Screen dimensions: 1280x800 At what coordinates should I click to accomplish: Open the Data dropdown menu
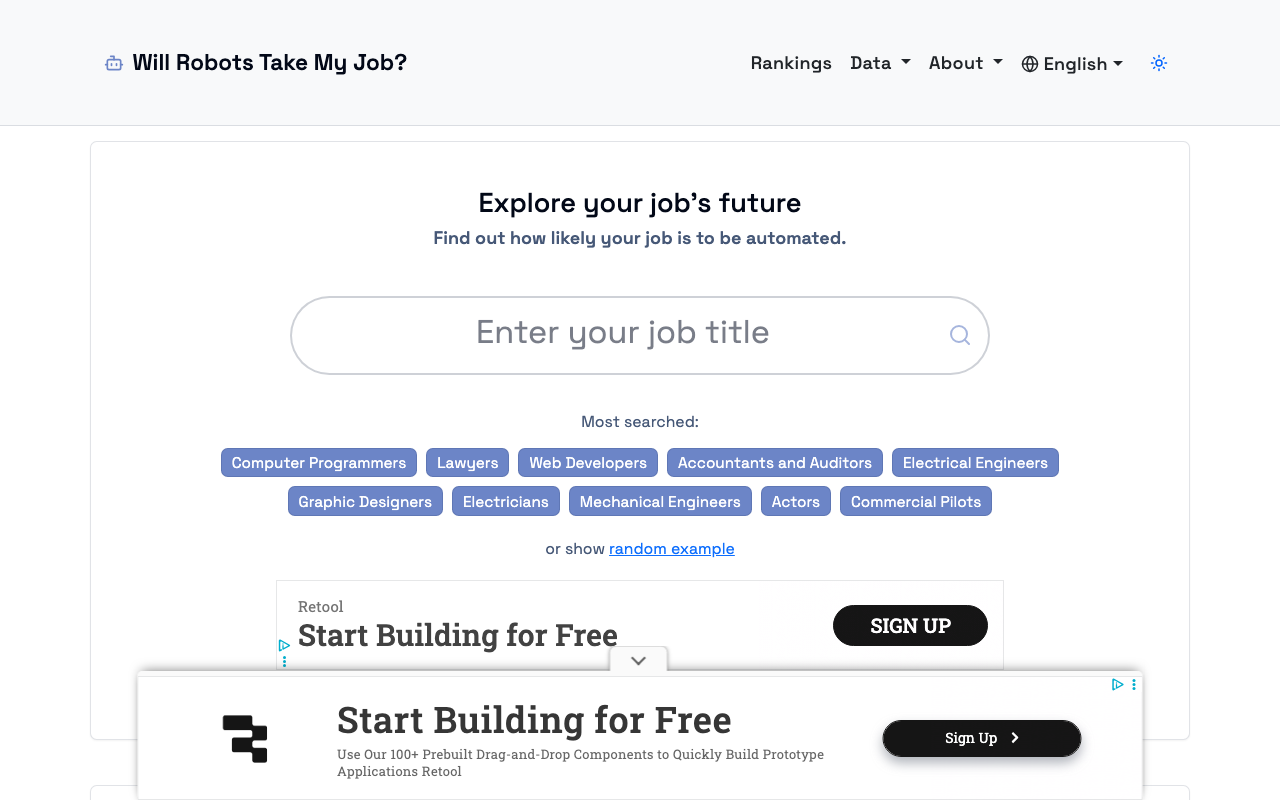pos(880,62)
